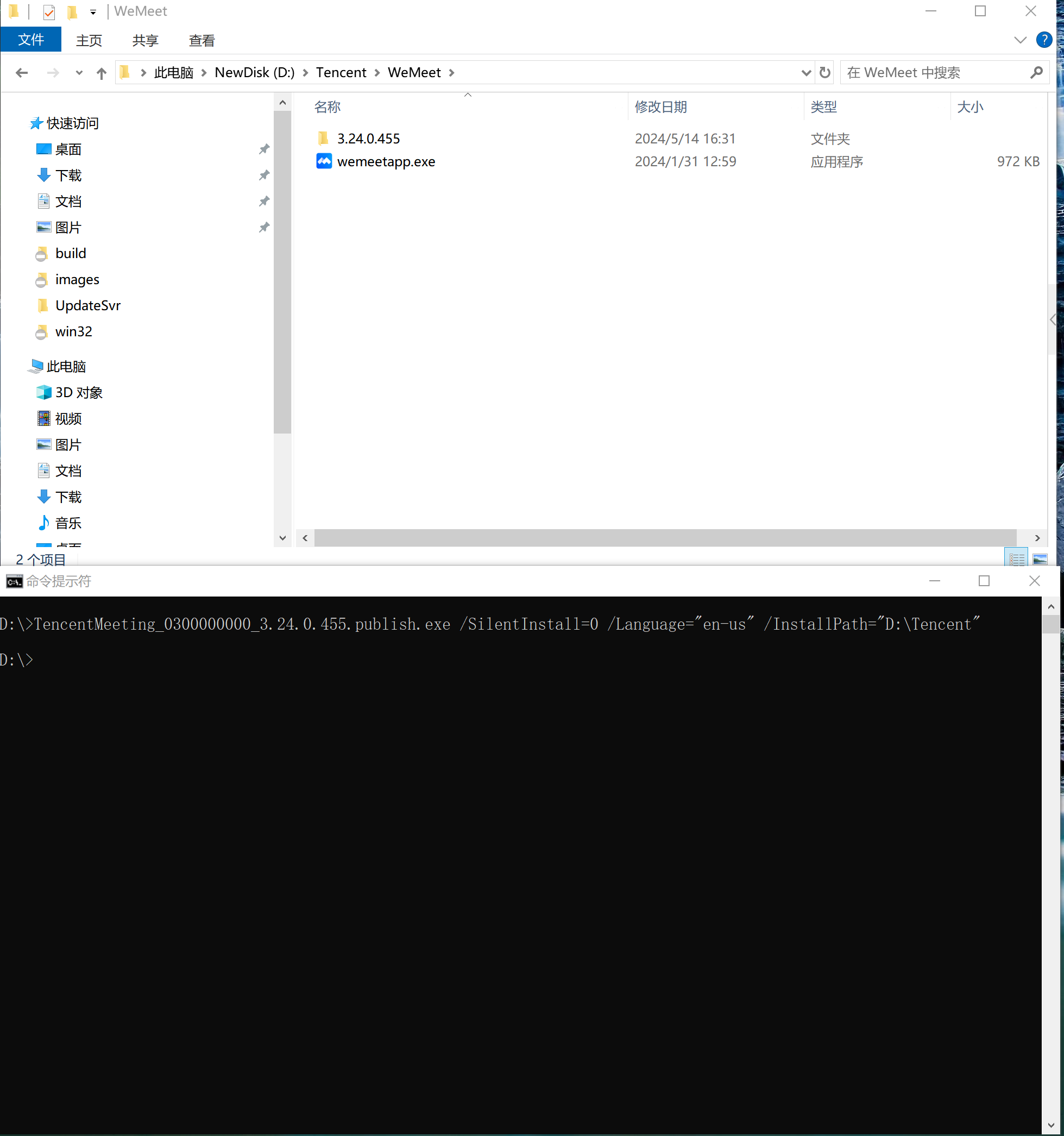Click the 3.24.0.455 folder icon
Screen dimensions: 1064x1136
tap(324, 139)
